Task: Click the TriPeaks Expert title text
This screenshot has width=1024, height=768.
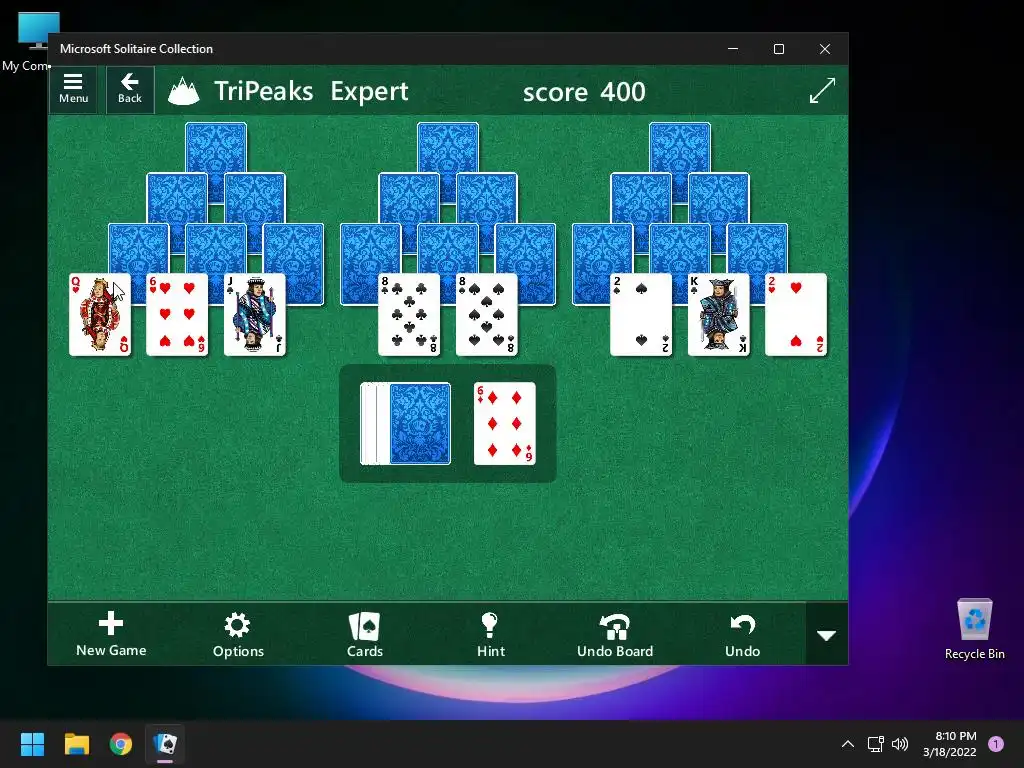Action: click(x=312, y=91)
